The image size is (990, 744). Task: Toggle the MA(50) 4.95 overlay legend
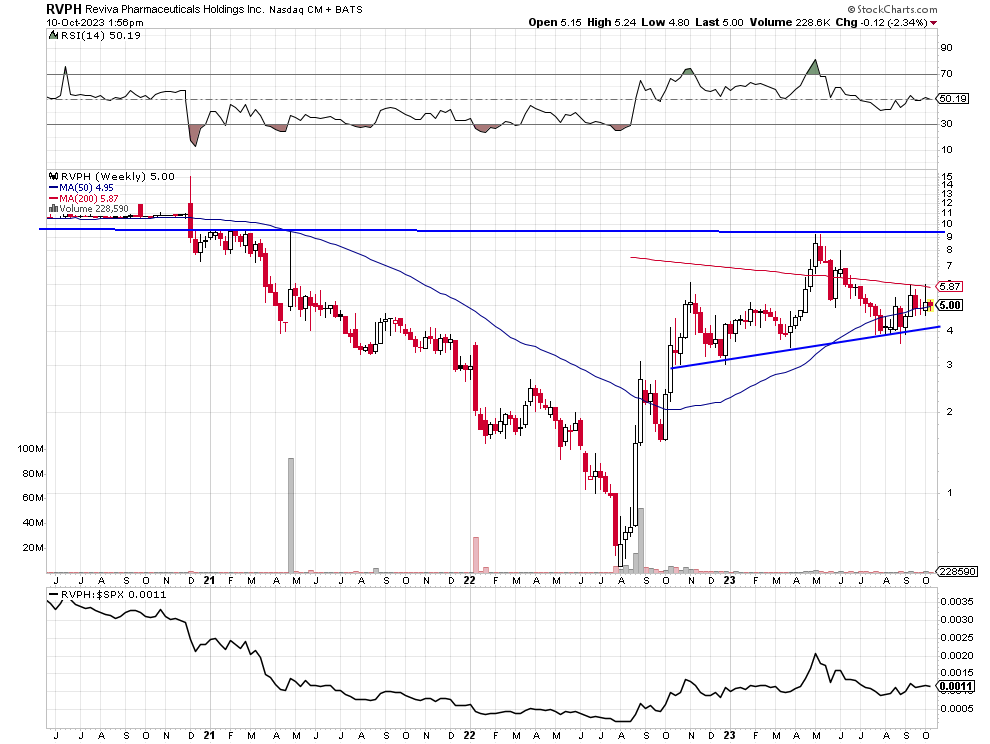[86, 186]
